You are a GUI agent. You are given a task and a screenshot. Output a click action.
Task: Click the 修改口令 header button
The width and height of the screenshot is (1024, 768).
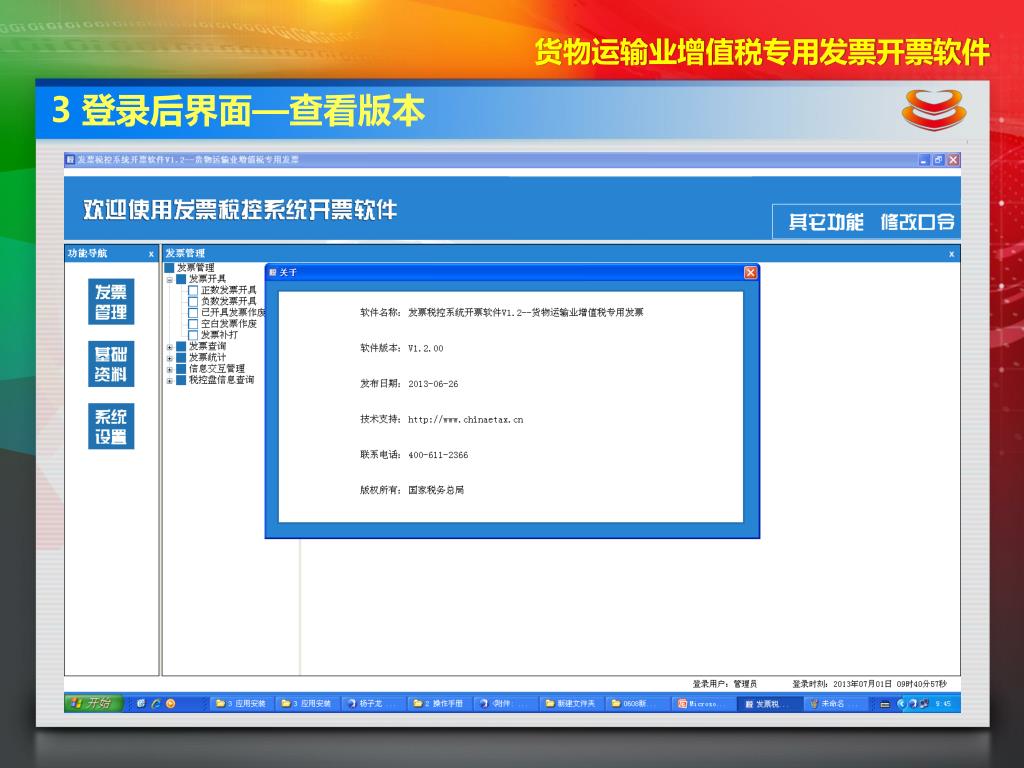(x=918, y=222)
